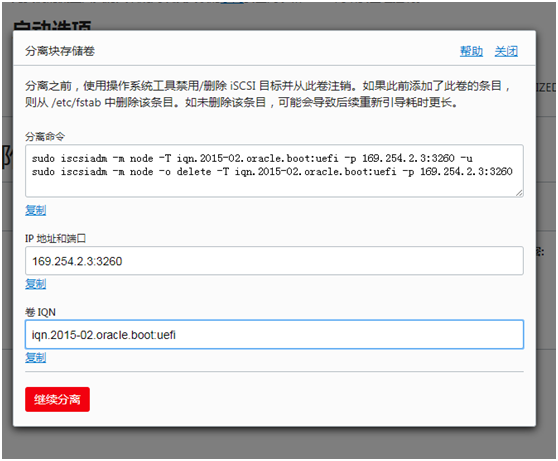The height and width of the screenshot is (461, 558).
Task: Open the 帮助 help link
Action: (x=471, y=51)
